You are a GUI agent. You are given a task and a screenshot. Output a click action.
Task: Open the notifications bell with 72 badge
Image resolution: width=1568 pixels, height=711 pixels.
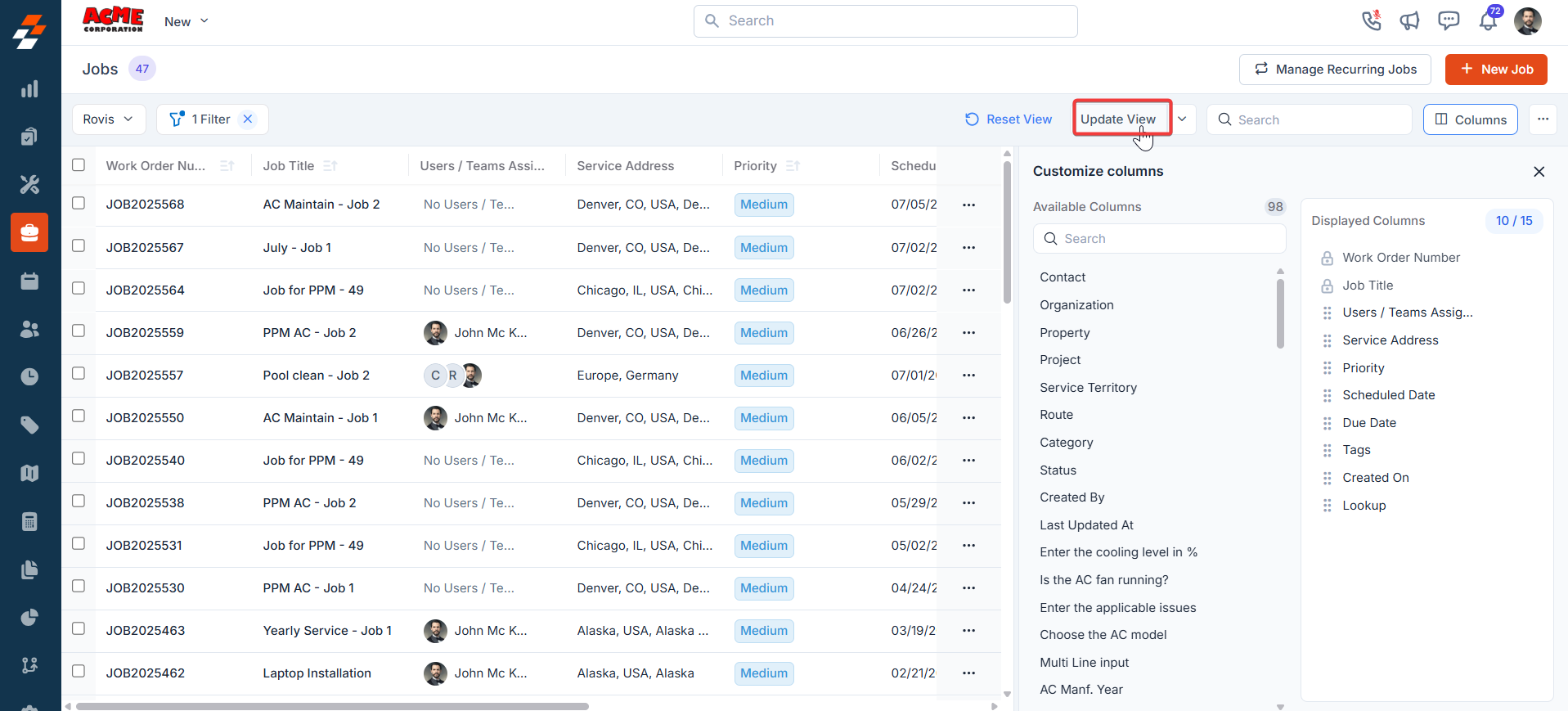click(1489, 20)
